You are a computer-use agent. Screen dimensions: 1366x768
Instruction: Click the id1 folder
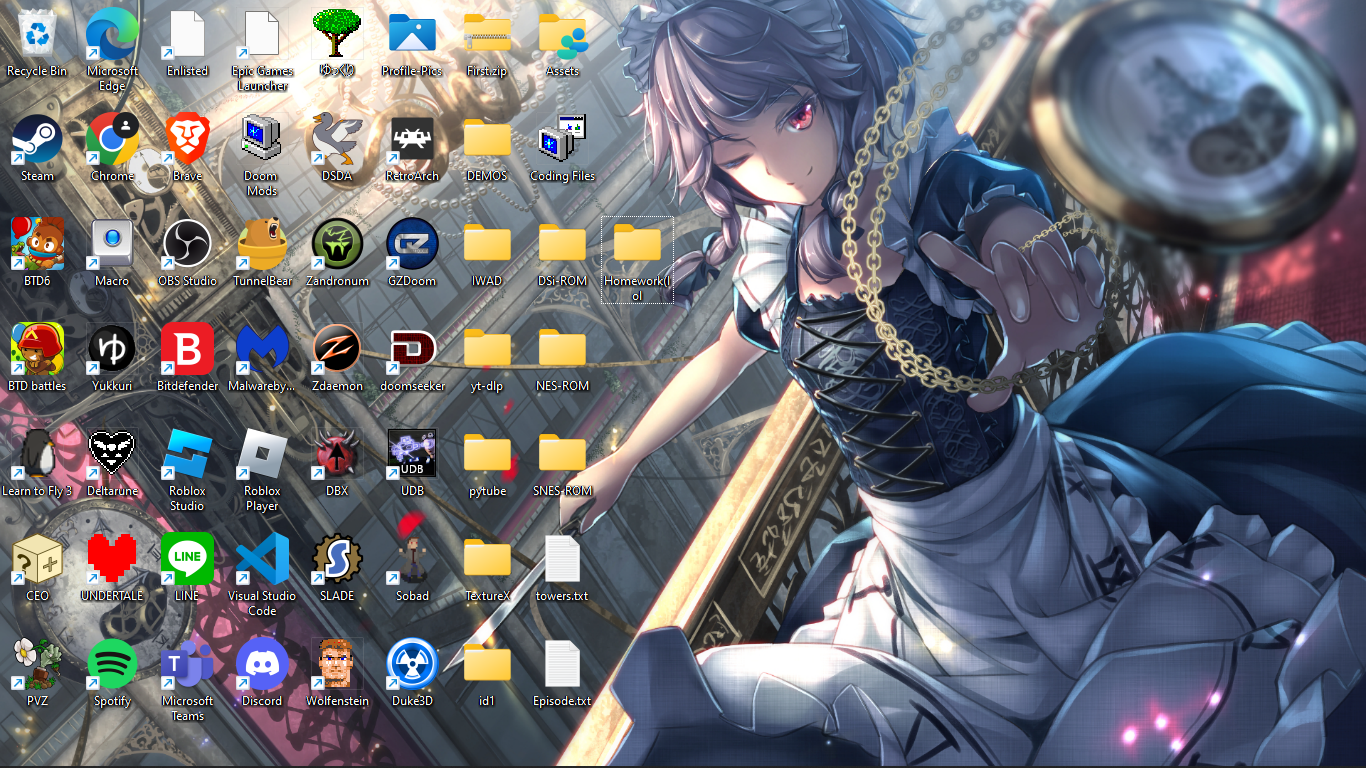[x=487, y=665]
